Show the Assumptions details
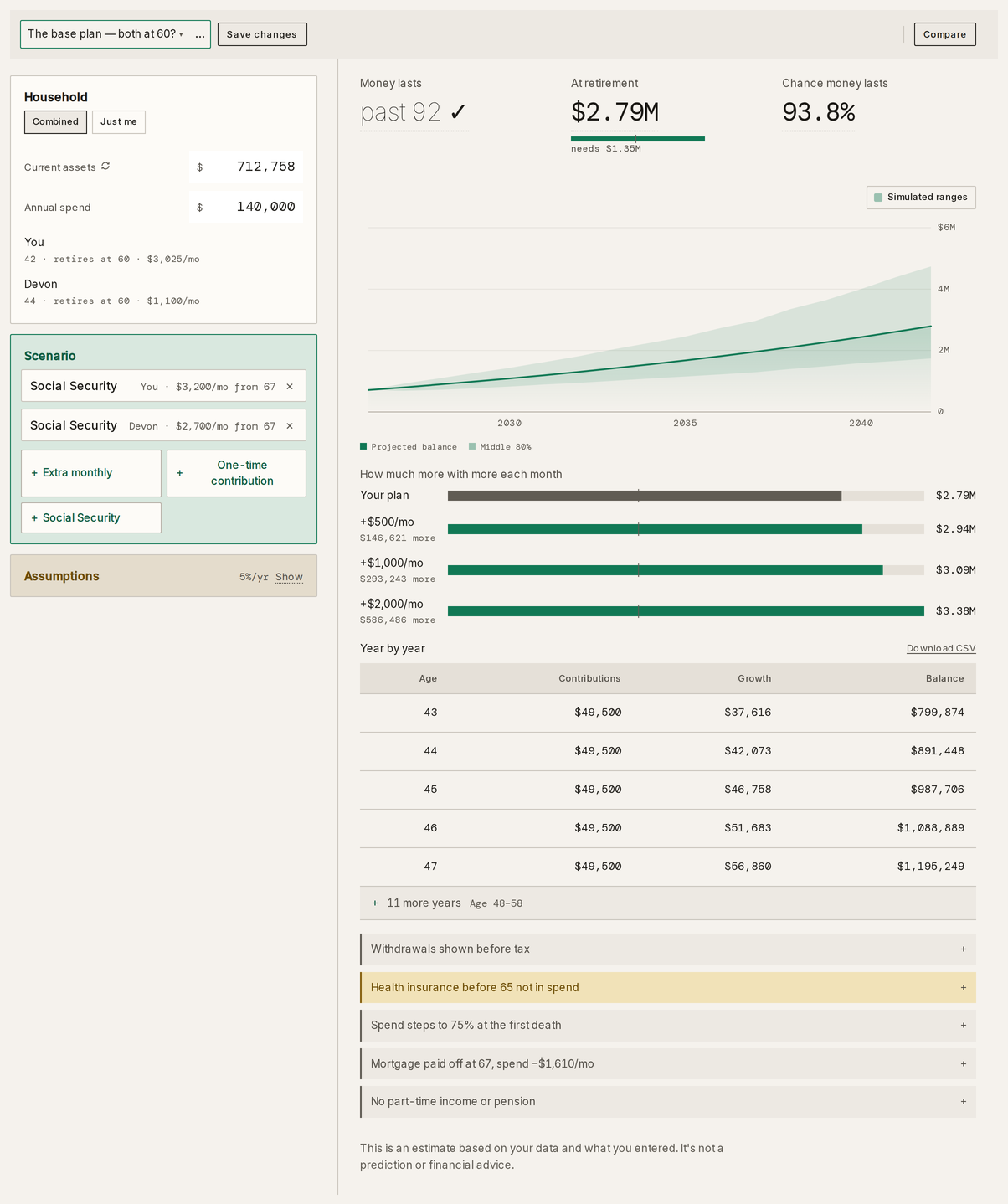Image resolution: width=1008 pixels, height=1204 pixels. [289, 577]
